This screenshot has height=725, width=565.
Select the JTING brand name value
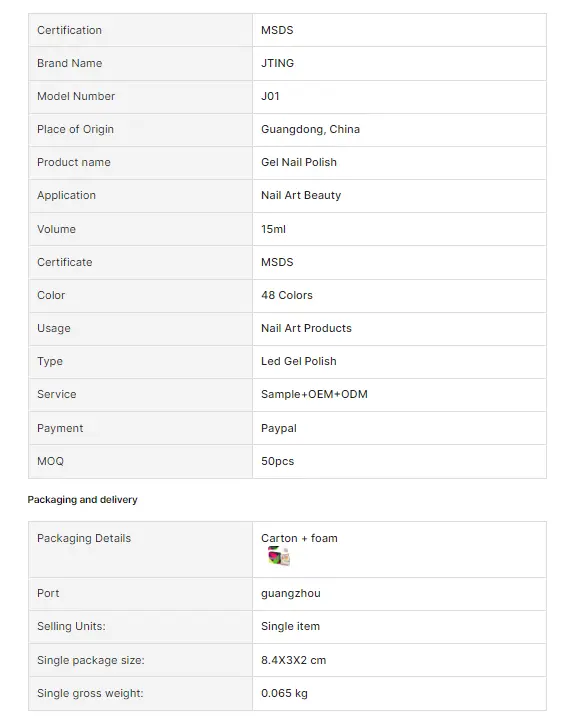point(277,63)
